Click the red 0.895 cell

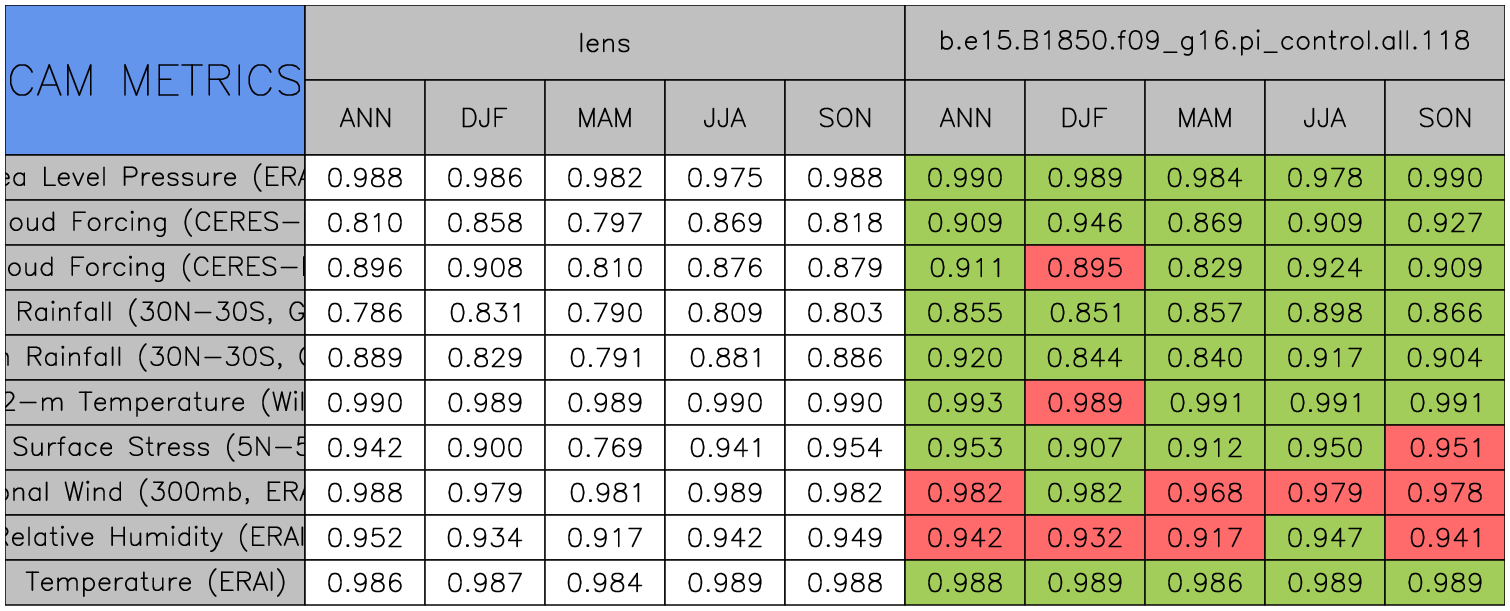pyautogui.click(x=1084, y=268)
